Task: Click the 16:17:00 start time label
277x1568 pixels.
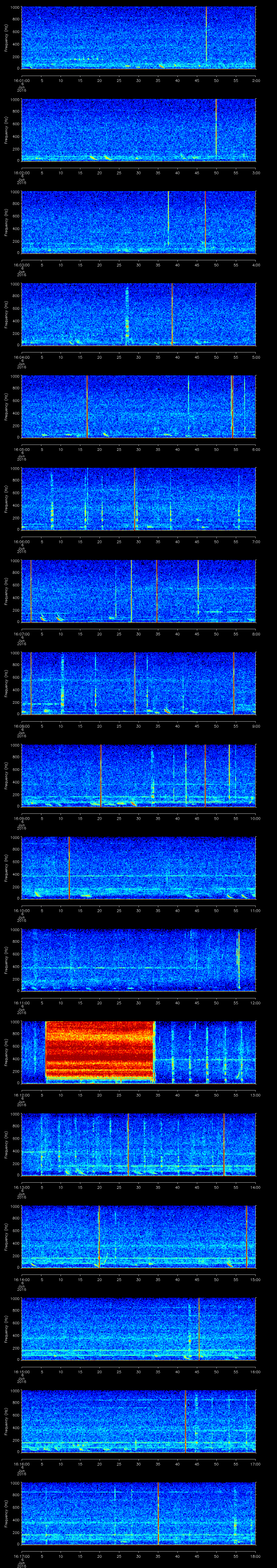Action: (x=21, y=1556)
